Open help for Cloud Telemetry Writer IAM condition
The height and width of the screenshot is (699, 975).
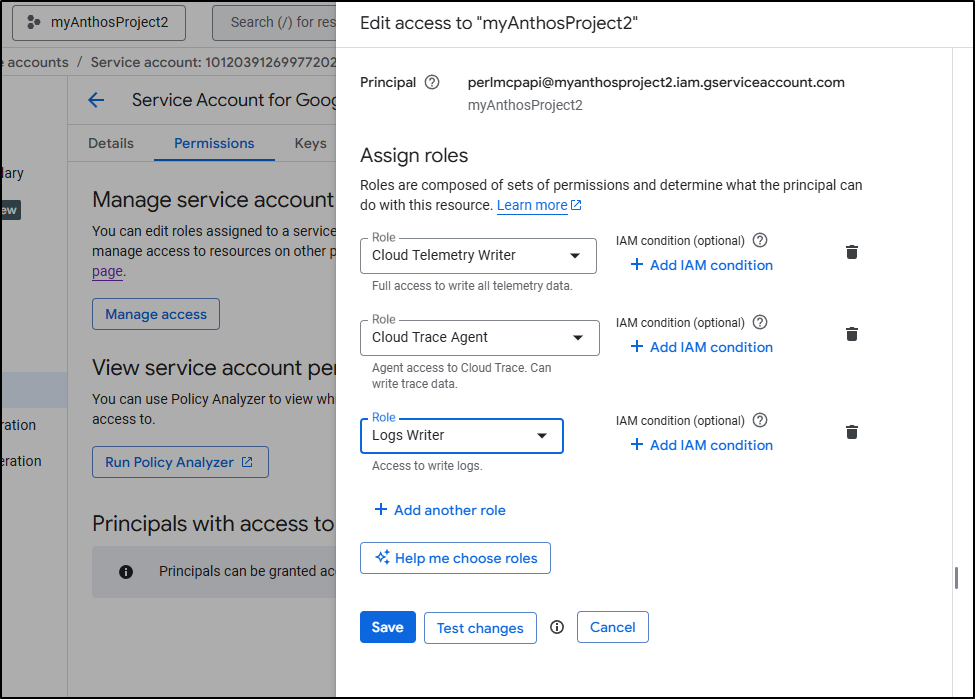pos(760,240)
